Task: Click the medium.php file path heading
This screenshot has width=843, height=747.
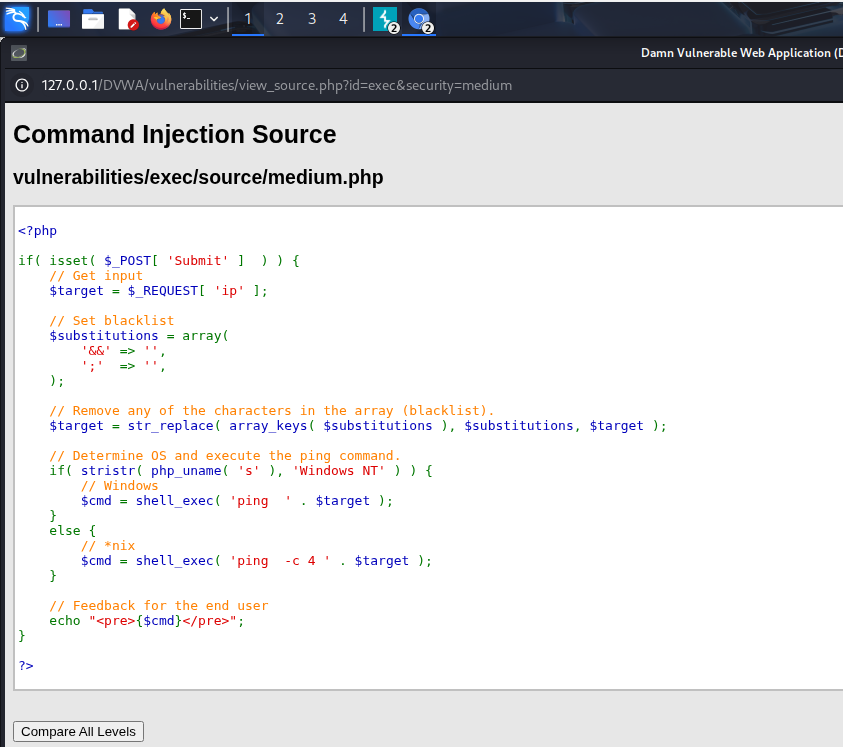Action: [x=198, y=177]
